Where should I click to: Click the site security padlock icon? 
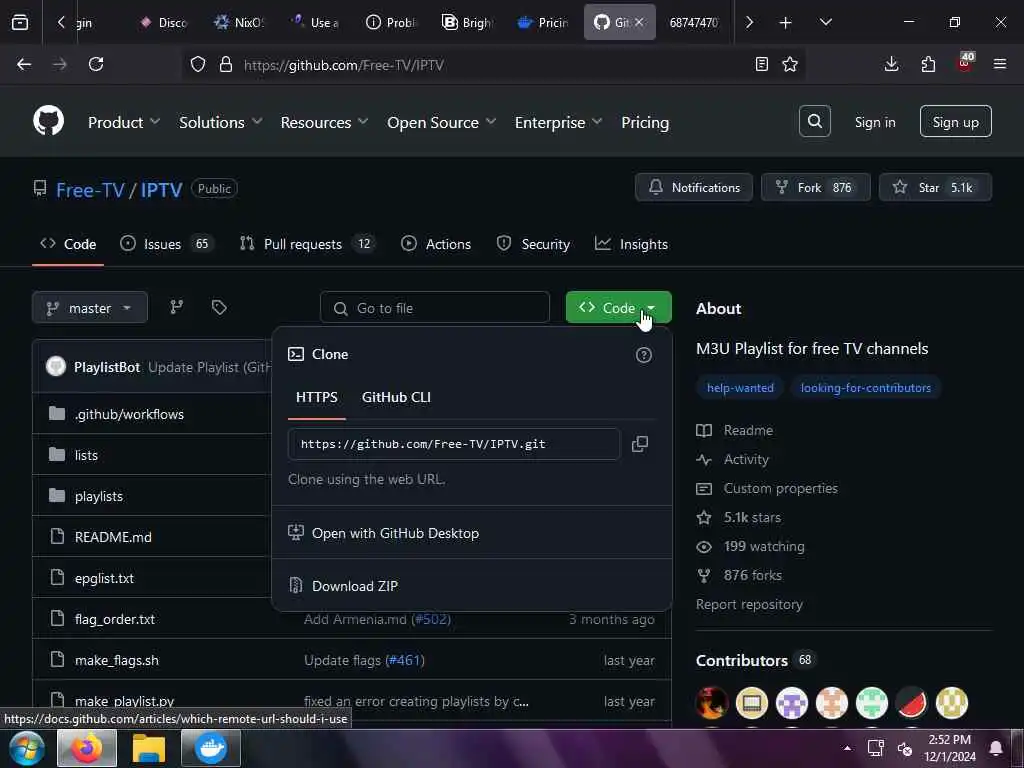click(226, 64)
